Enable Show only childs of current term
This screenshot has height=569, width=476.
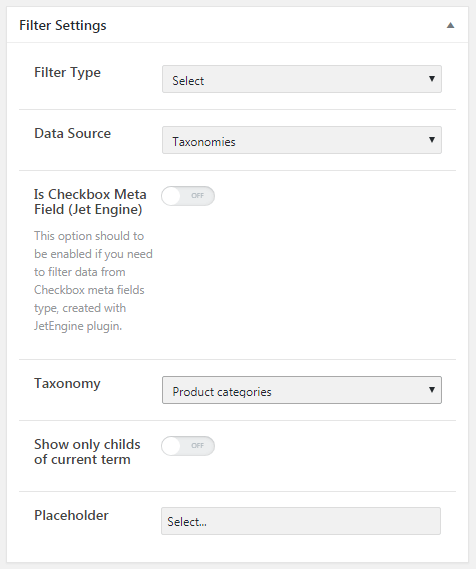188,446
